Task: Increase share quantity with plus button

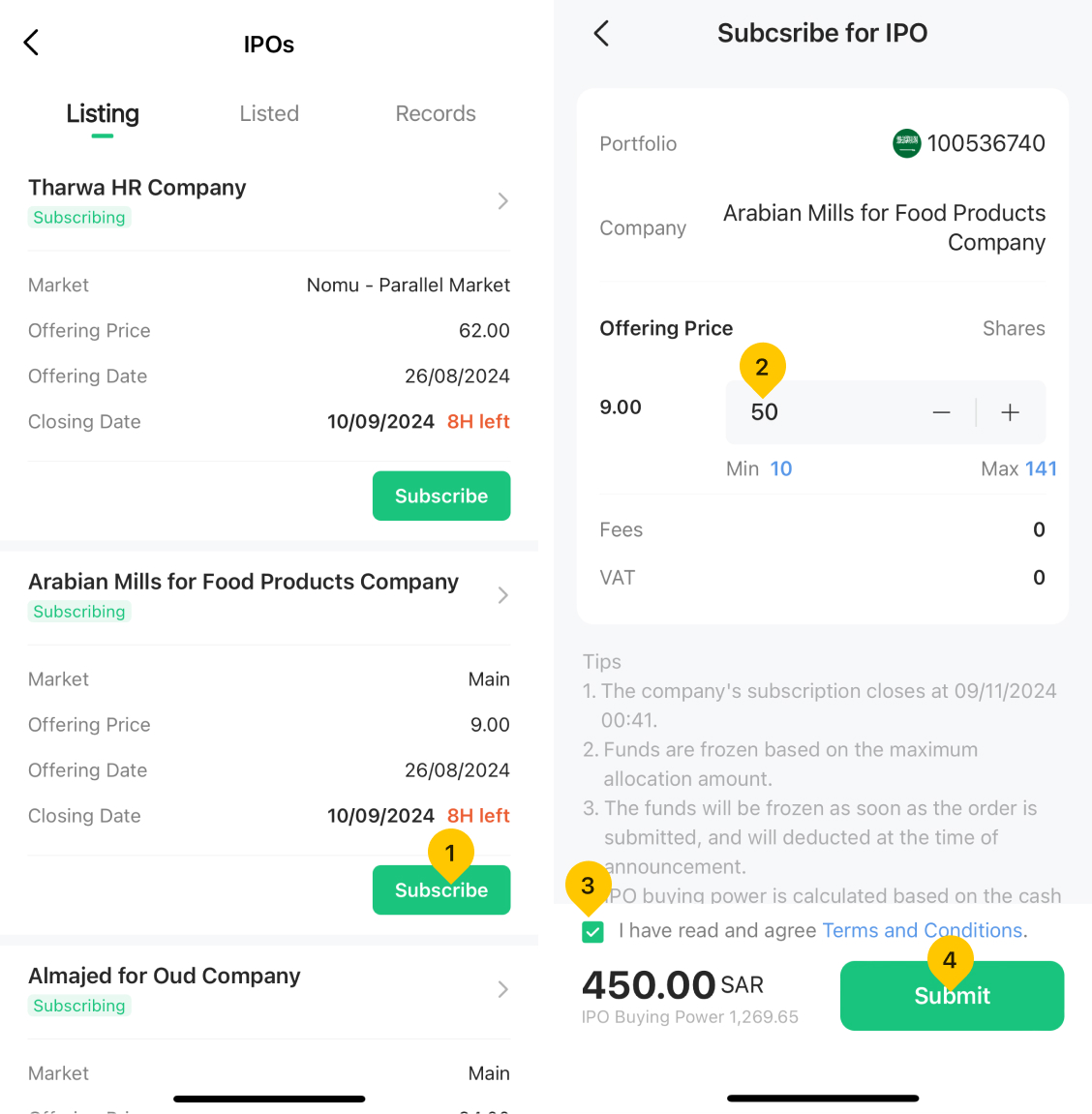Action: pyautogui.click(x=1010, y=412)
